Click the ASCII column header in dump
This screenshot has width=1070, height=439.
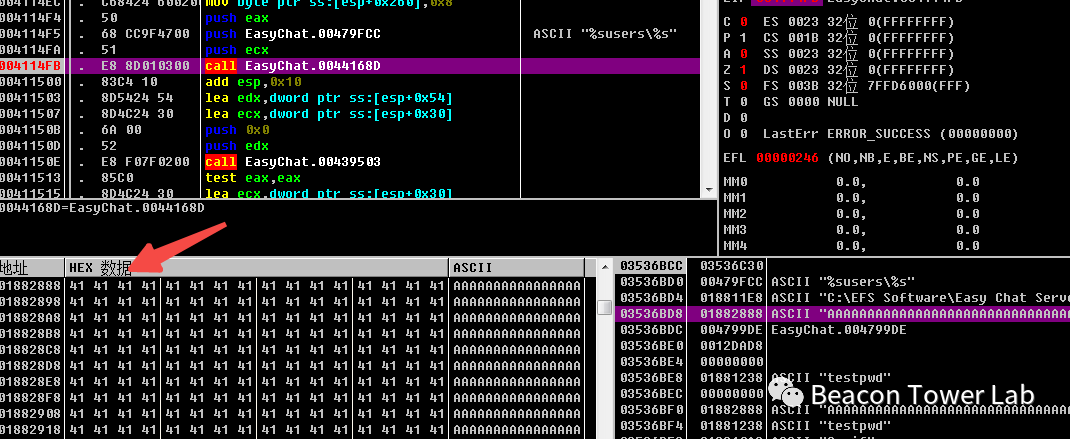click(x=517, y=268)
